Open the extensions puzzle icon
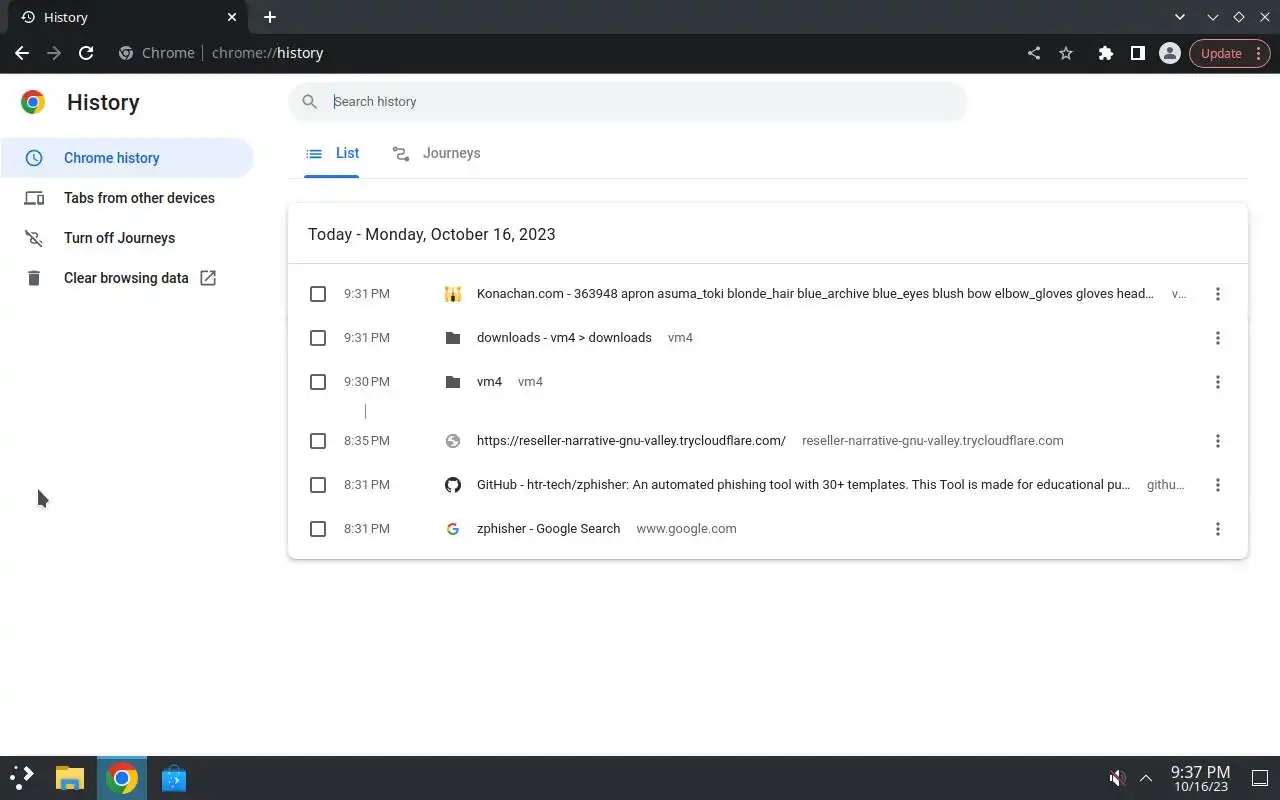1280x800 pixels. pyautogui.click(x=1105, y=53)
